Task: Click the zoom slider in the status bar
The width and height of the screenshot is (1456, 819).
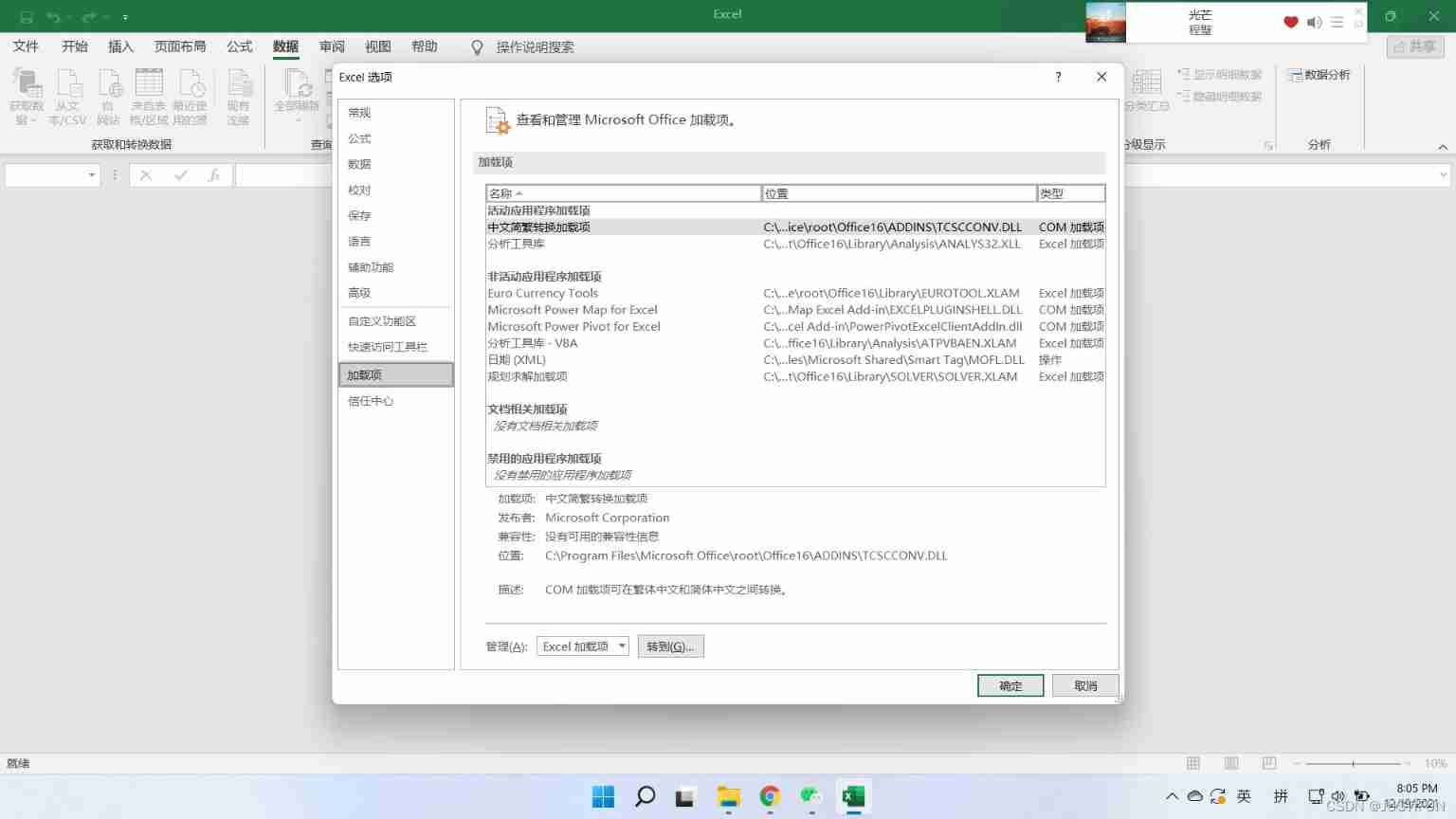Action: click(1353, 763)
